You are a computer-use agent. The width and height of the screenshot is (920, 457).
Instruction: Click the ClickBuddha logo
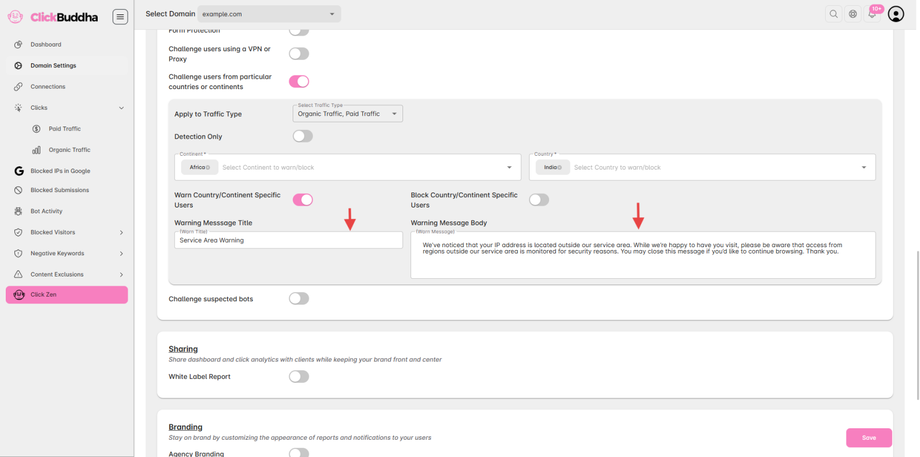tap(54, 17)
